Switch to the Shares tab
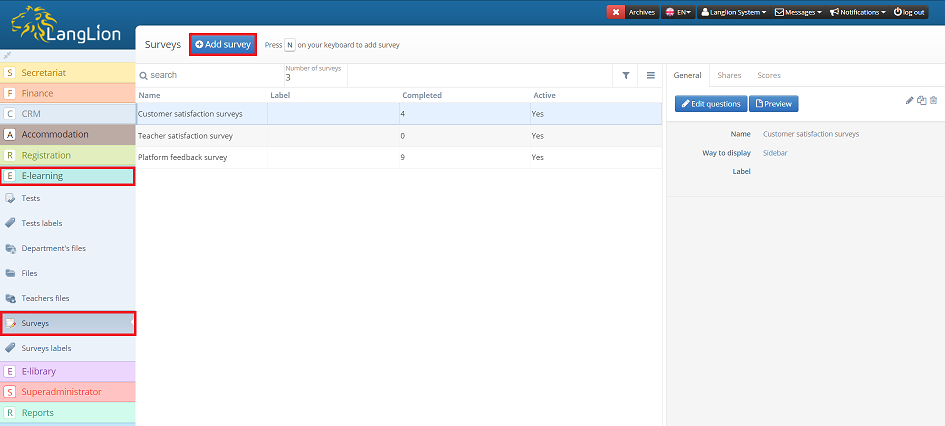This screenshot has width=945, height=426. tap(729, 75)
